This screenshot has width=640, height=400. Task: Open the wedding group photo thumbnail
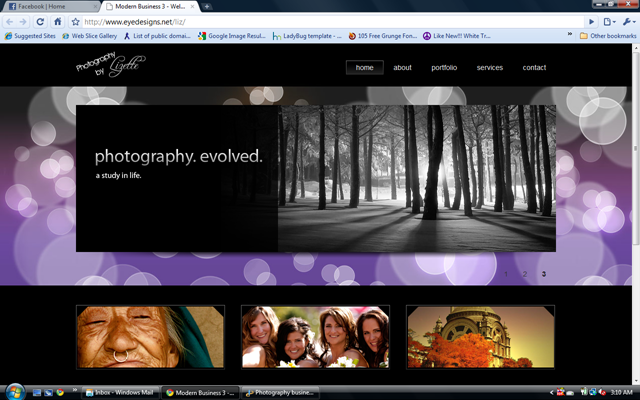point(316,337)
